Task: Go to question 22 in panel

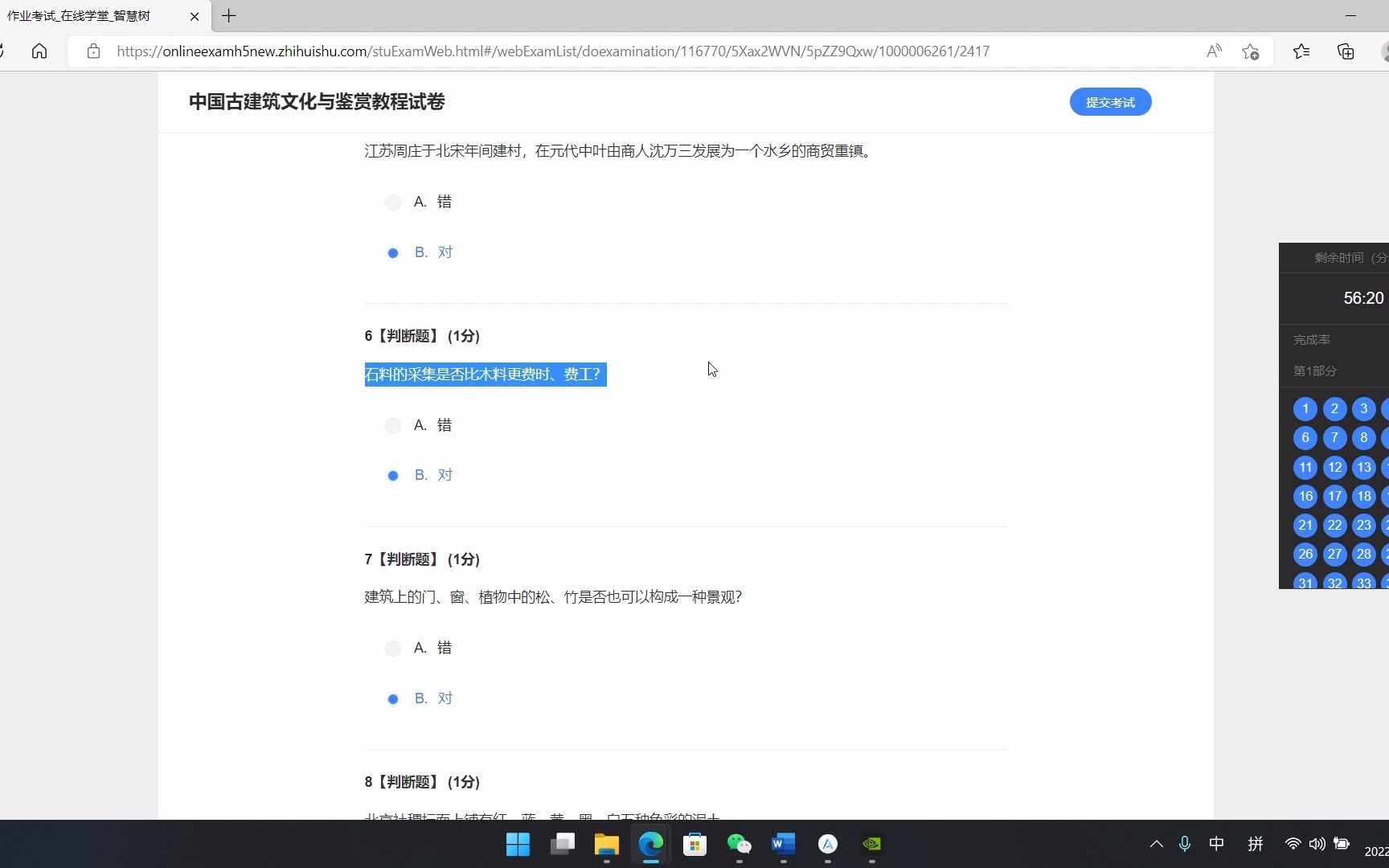Action: (x=1334, y=526)
